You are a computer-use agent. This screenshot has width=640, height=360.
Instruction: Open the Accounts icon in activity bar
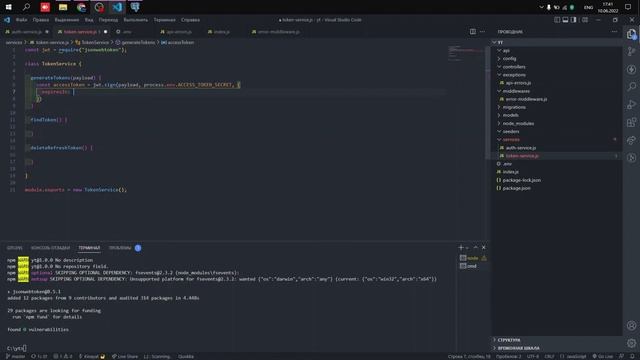click(631, 325)
